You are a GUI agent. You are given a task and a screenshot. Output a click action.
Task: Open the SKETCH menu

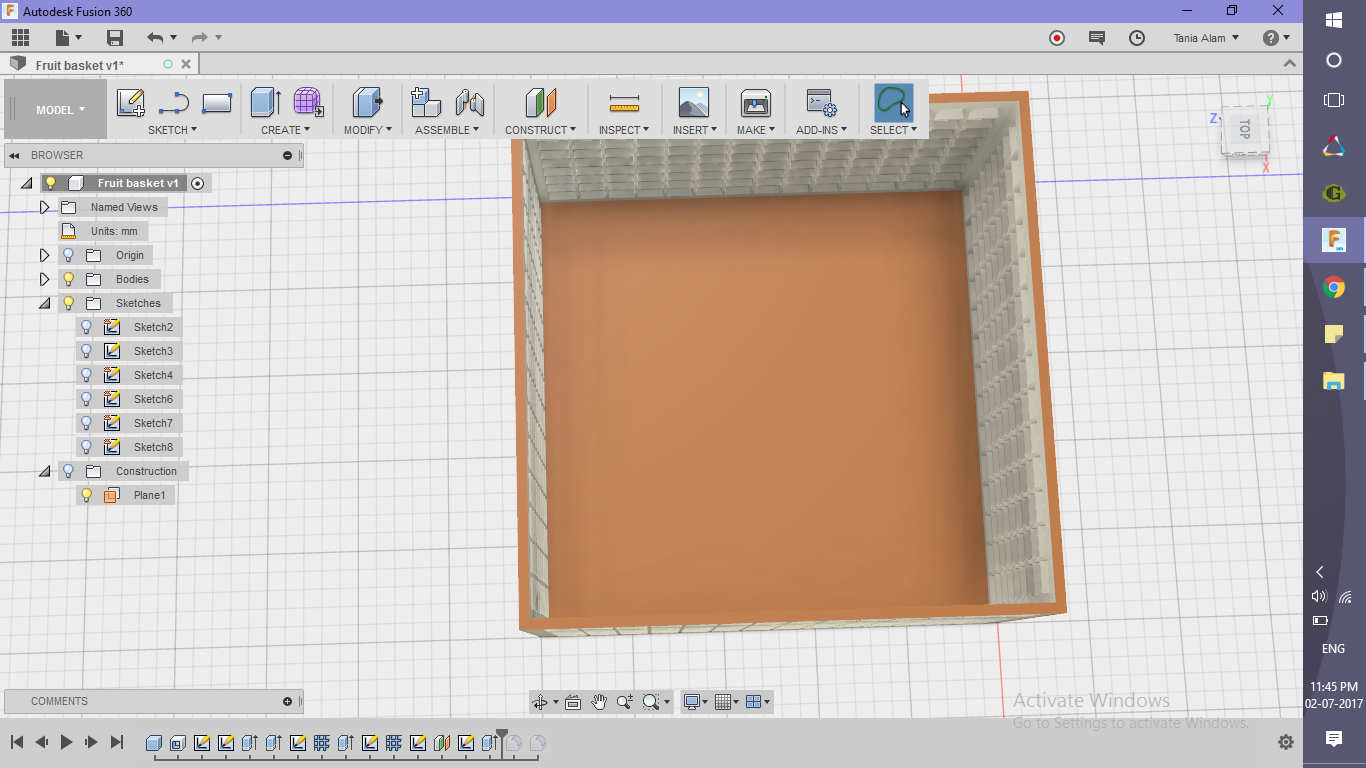click(173, 130)
